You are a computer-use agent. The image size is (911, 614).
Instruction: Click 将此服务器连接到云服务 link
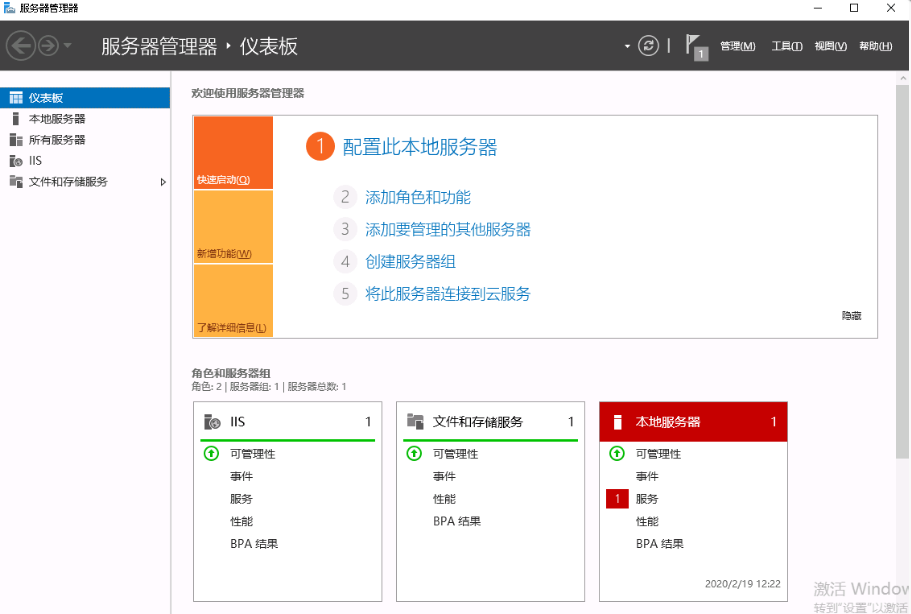click(x=447, y=294)
